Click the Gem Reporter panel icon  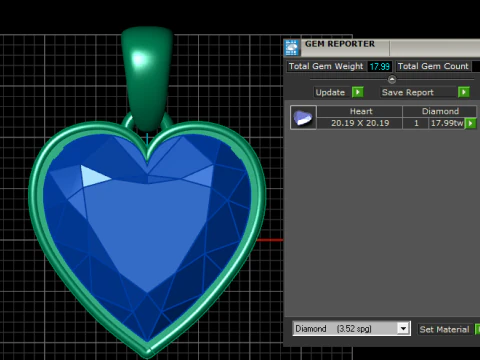tap(292, 48)
